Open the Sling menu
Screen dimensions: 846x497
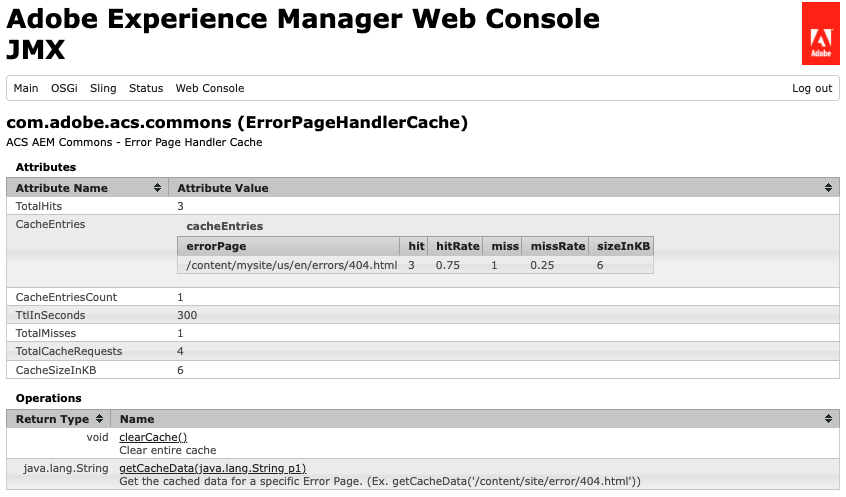click(103, 88)
